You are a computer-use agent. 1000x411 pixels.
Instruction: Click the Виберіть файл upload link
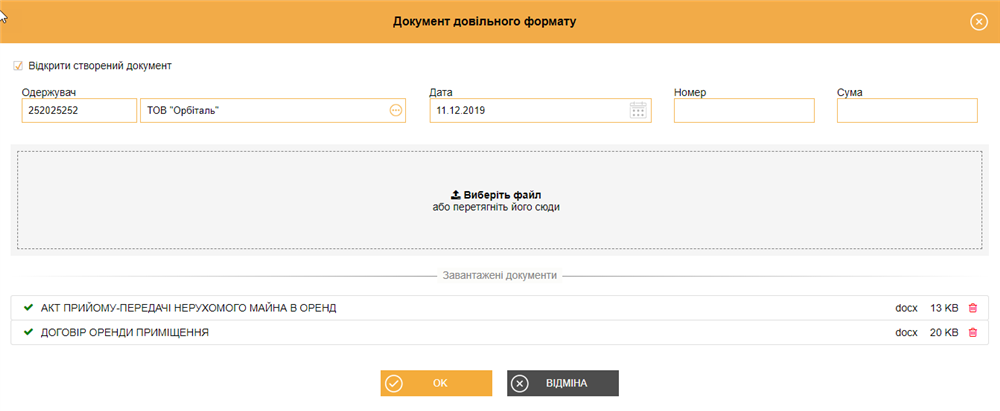(x=503, y=195)
